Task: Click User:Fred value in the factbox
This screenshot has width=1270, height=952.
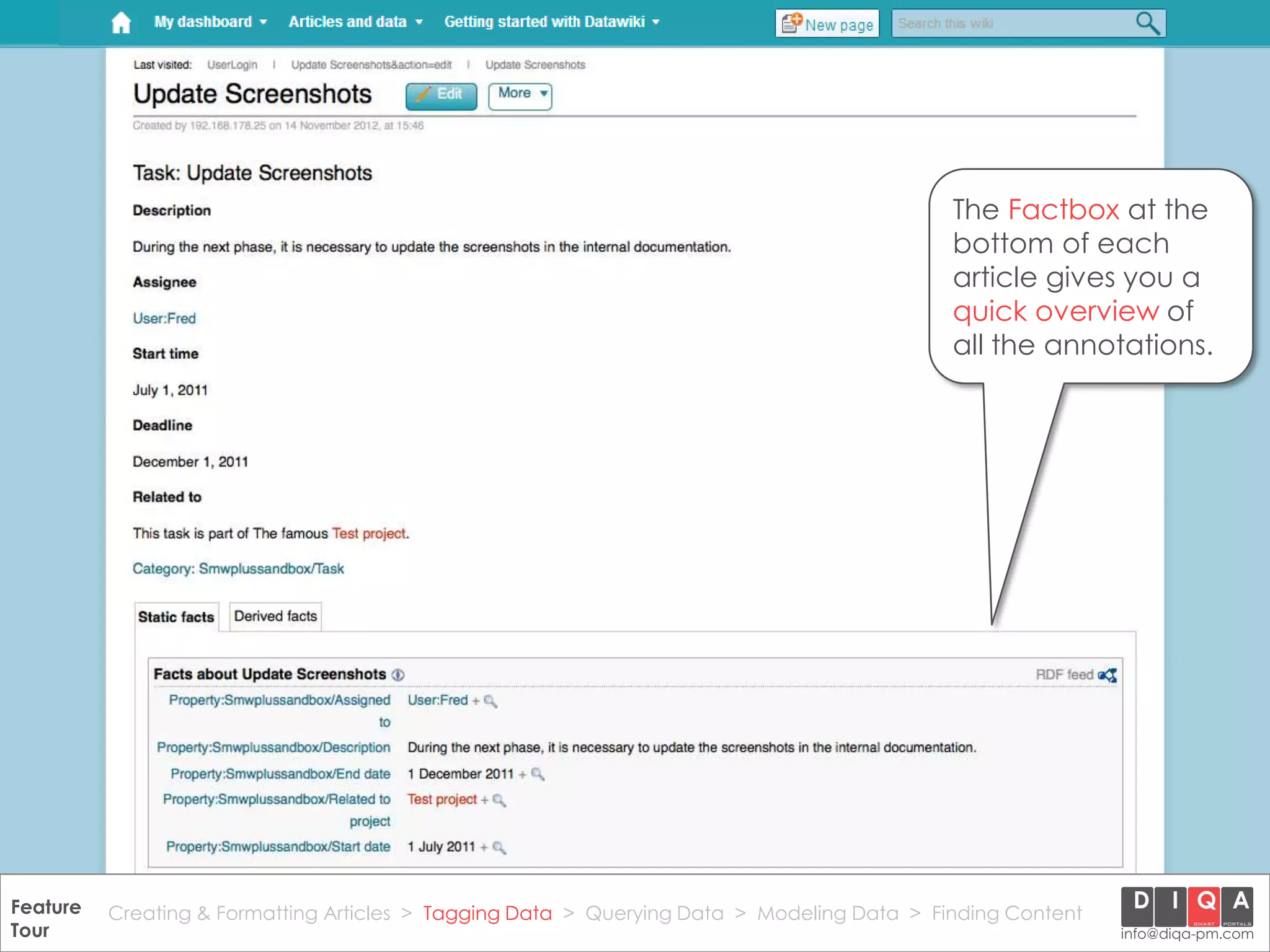Action: click(438, 700)
